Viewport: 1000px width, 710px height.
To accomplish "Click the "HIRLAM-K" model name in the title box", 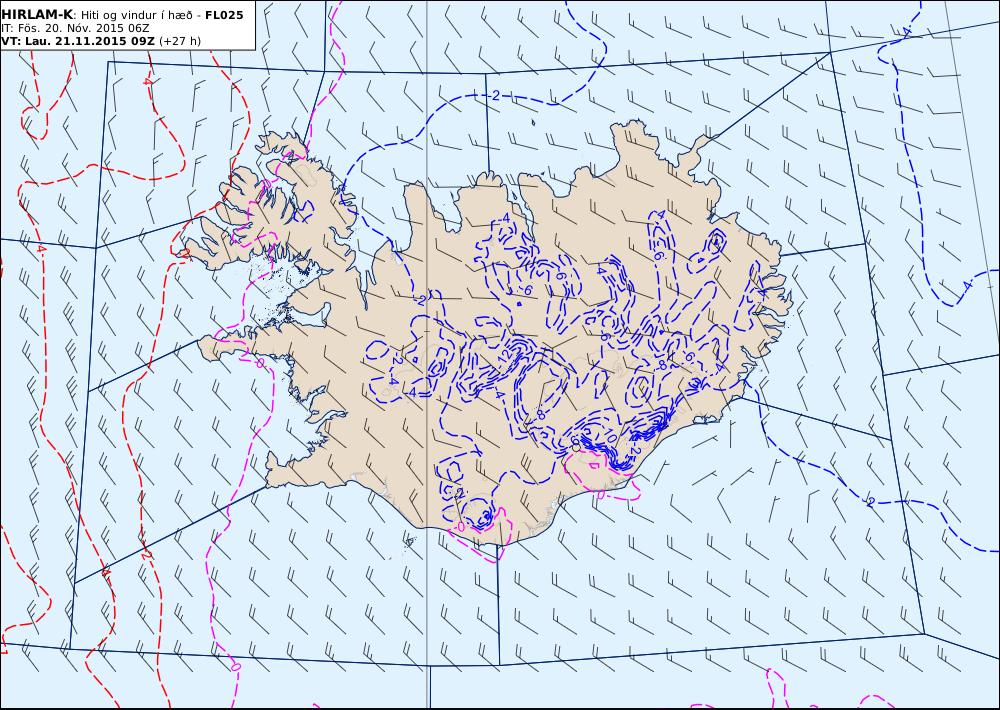I will click(38, 15).
